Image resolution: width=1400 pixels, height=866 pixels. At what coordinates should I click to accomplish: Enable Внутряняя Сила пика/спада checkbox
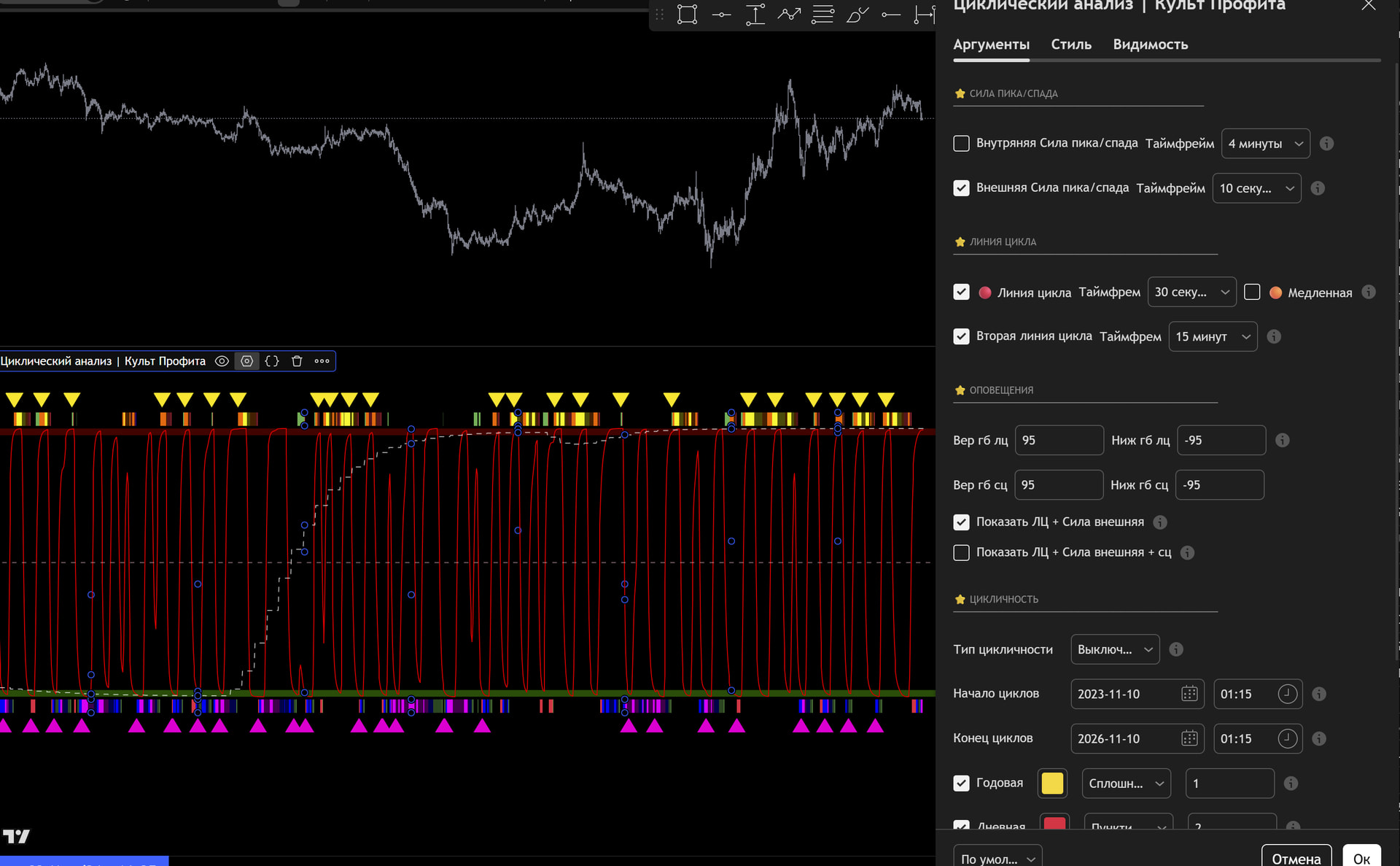(x=961, y=144)
